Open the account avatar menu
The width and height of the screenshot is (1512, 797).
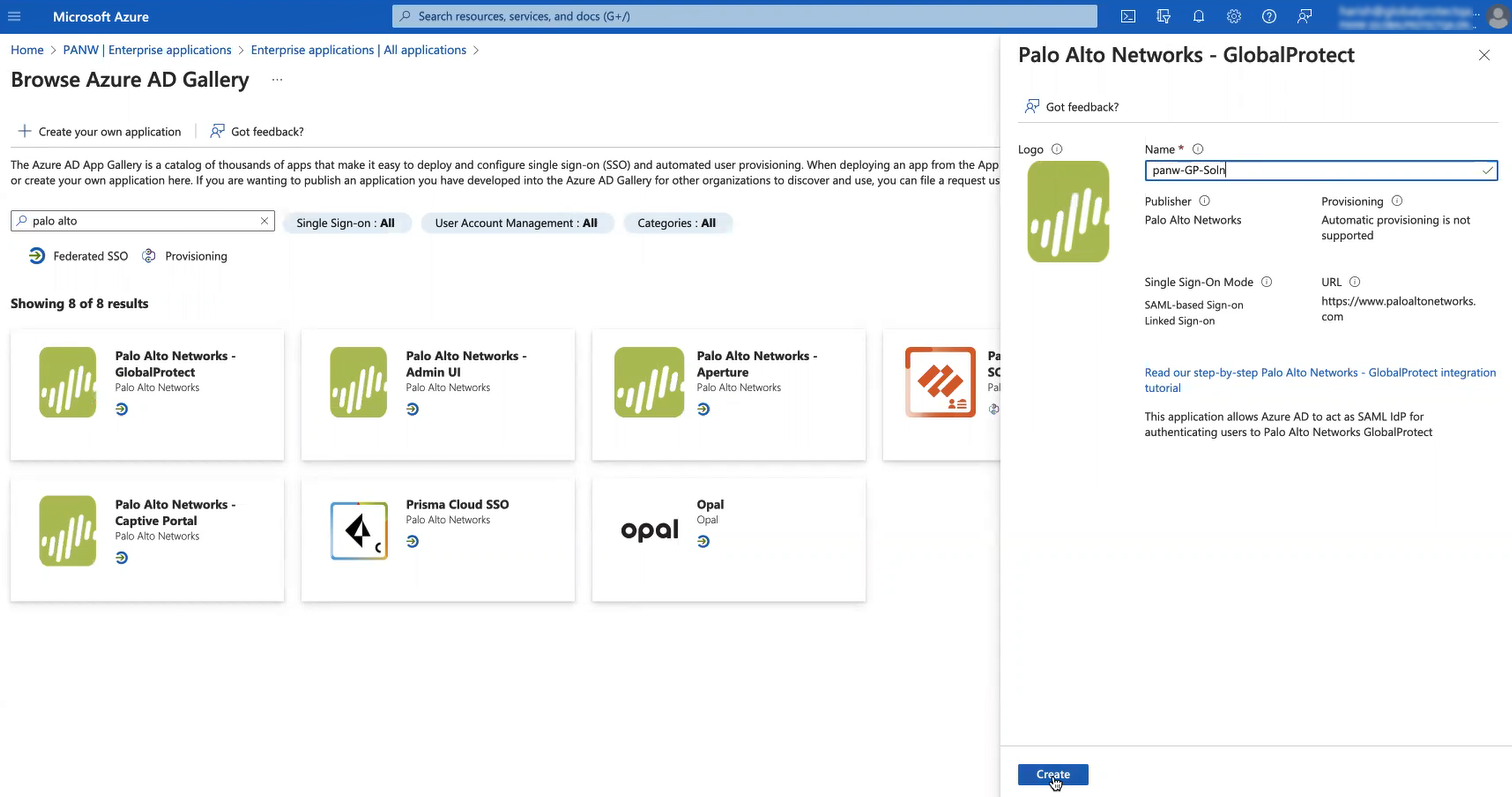point(1497,17)
